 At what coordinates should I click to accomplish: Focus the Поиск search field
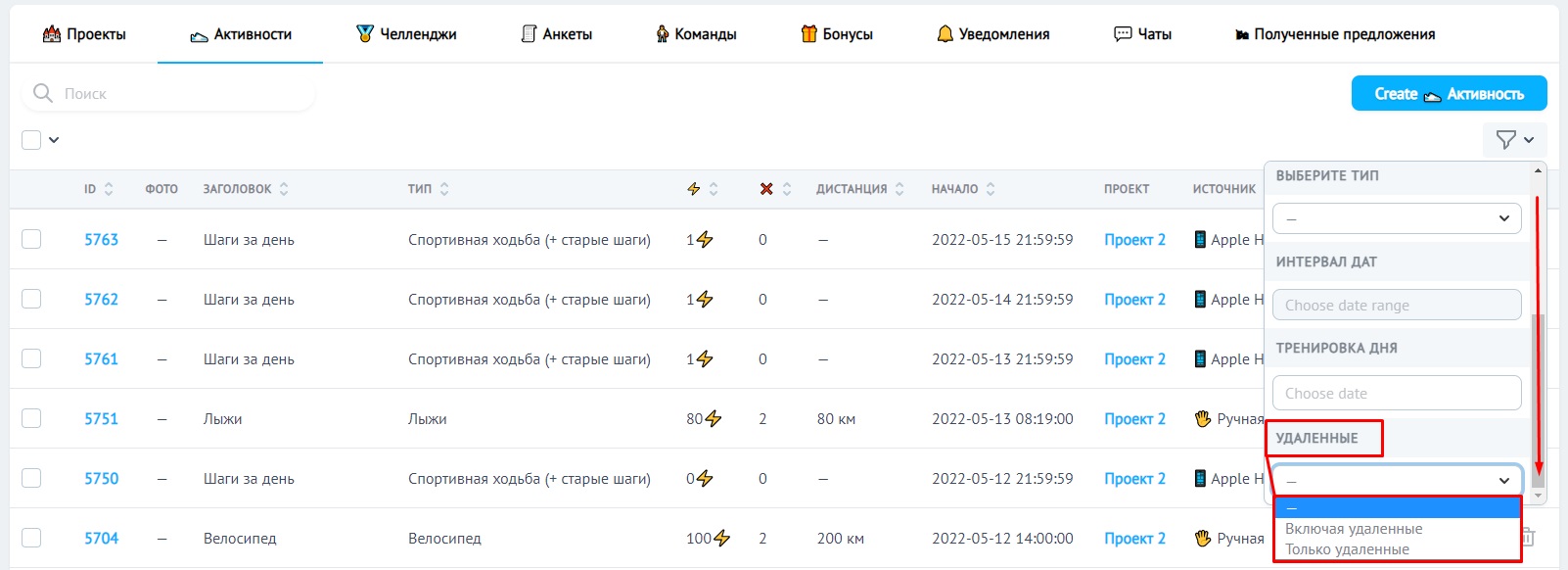click(168, 93)
